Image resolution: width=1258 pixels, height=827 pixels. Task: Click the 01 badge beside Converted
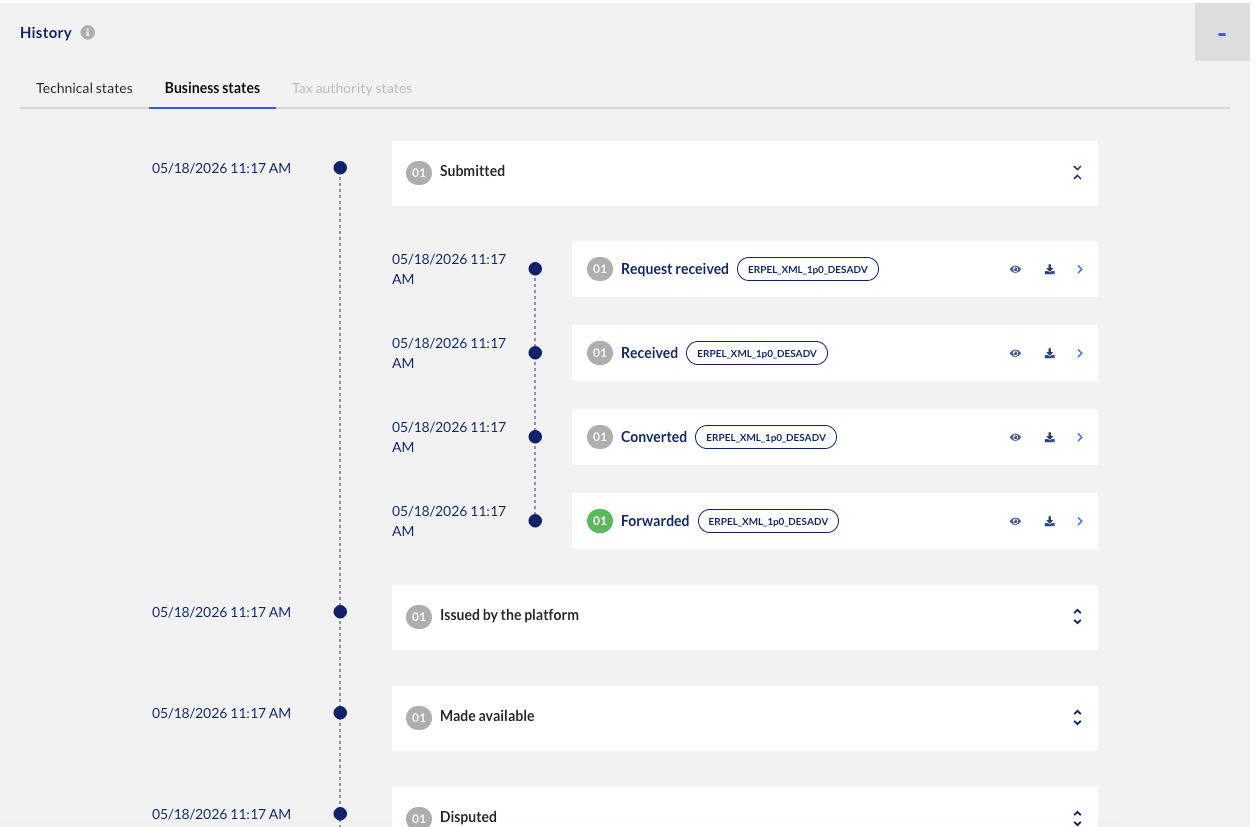tap(600, 437)
